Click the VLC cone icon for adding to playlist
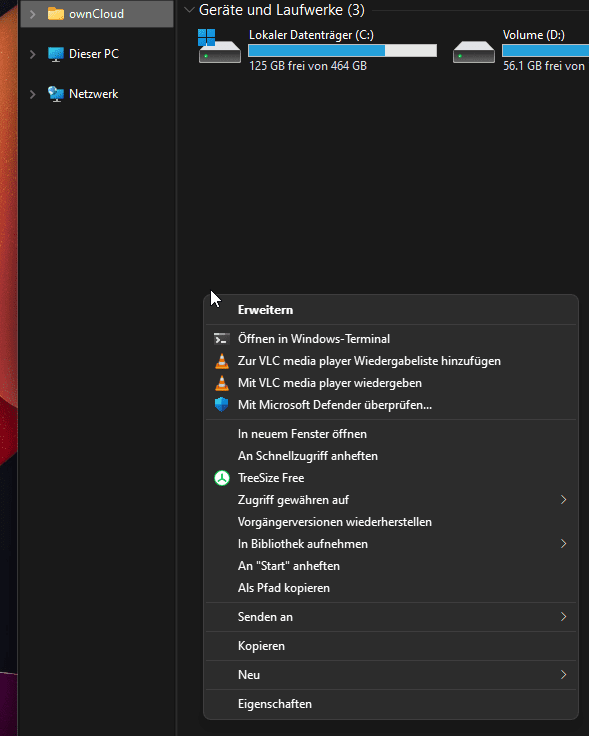Image resolution: width=589 pixels, height=736 pixels. 222,361
